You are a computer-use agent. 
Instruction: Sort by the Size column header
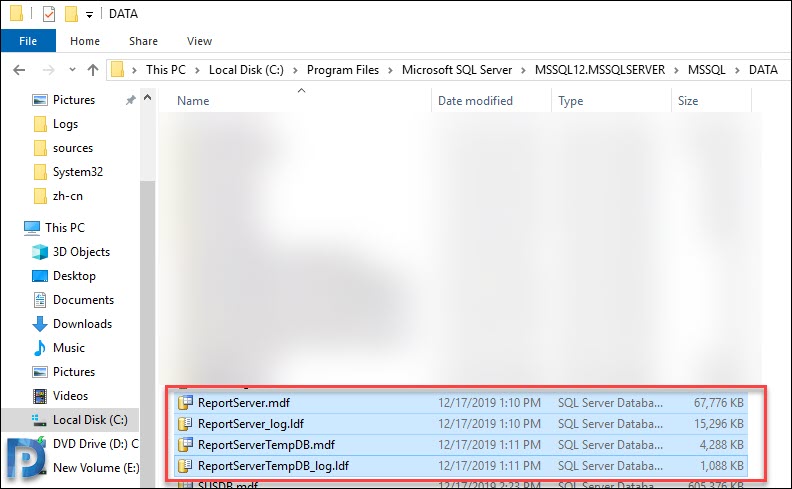712,101
